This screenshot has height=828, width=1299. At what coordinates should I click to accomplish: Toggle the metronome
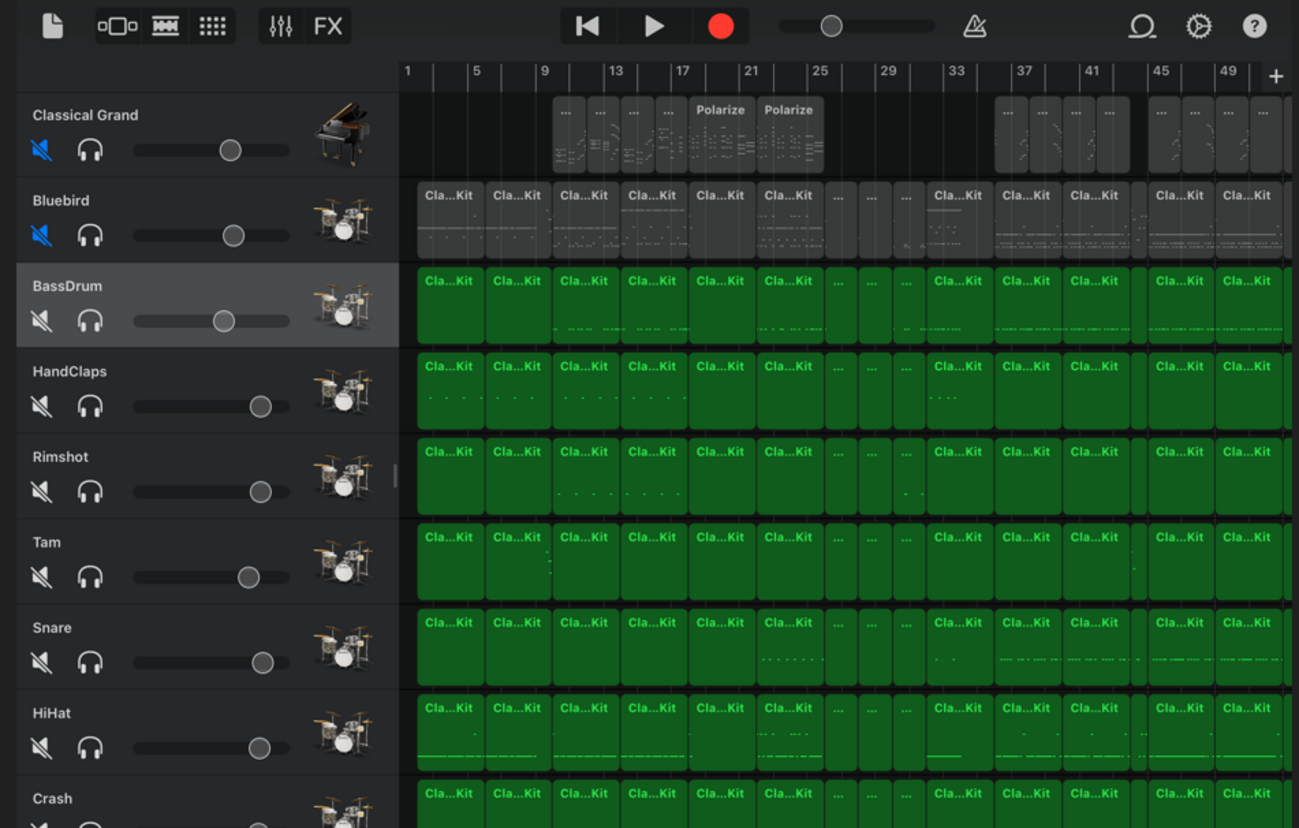click(x=974, y=26)
